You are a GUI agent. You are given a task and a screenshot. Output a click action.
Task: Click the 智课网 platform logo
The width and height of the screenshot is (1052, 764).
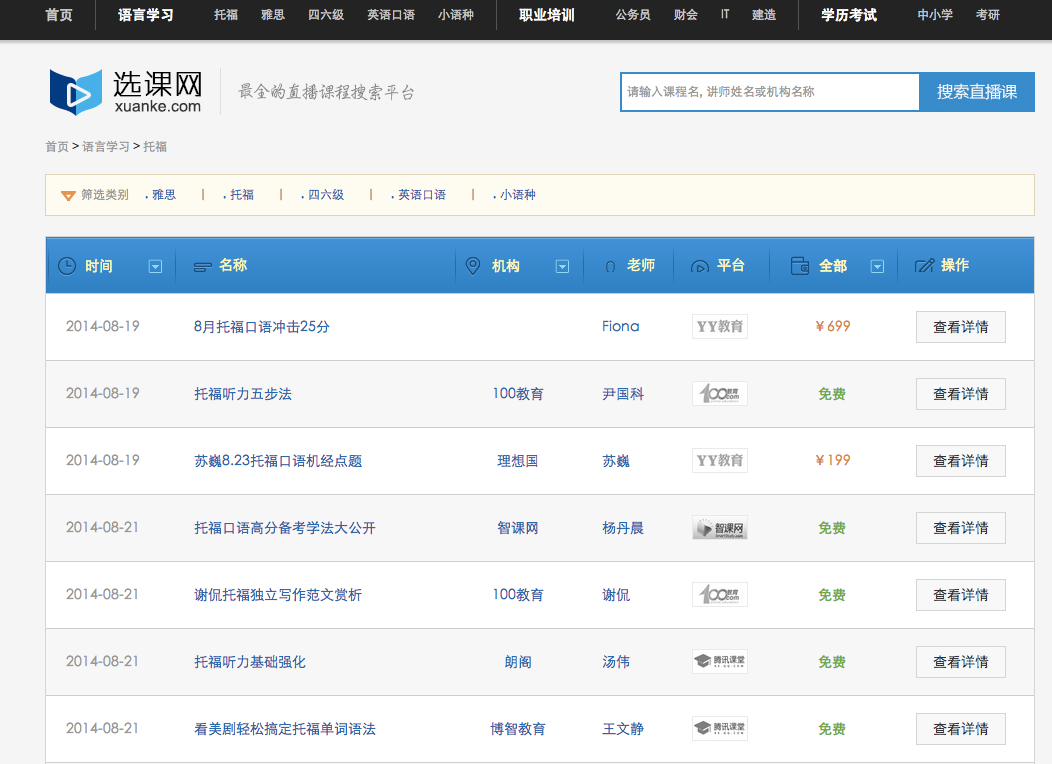(x=719, y=527)
